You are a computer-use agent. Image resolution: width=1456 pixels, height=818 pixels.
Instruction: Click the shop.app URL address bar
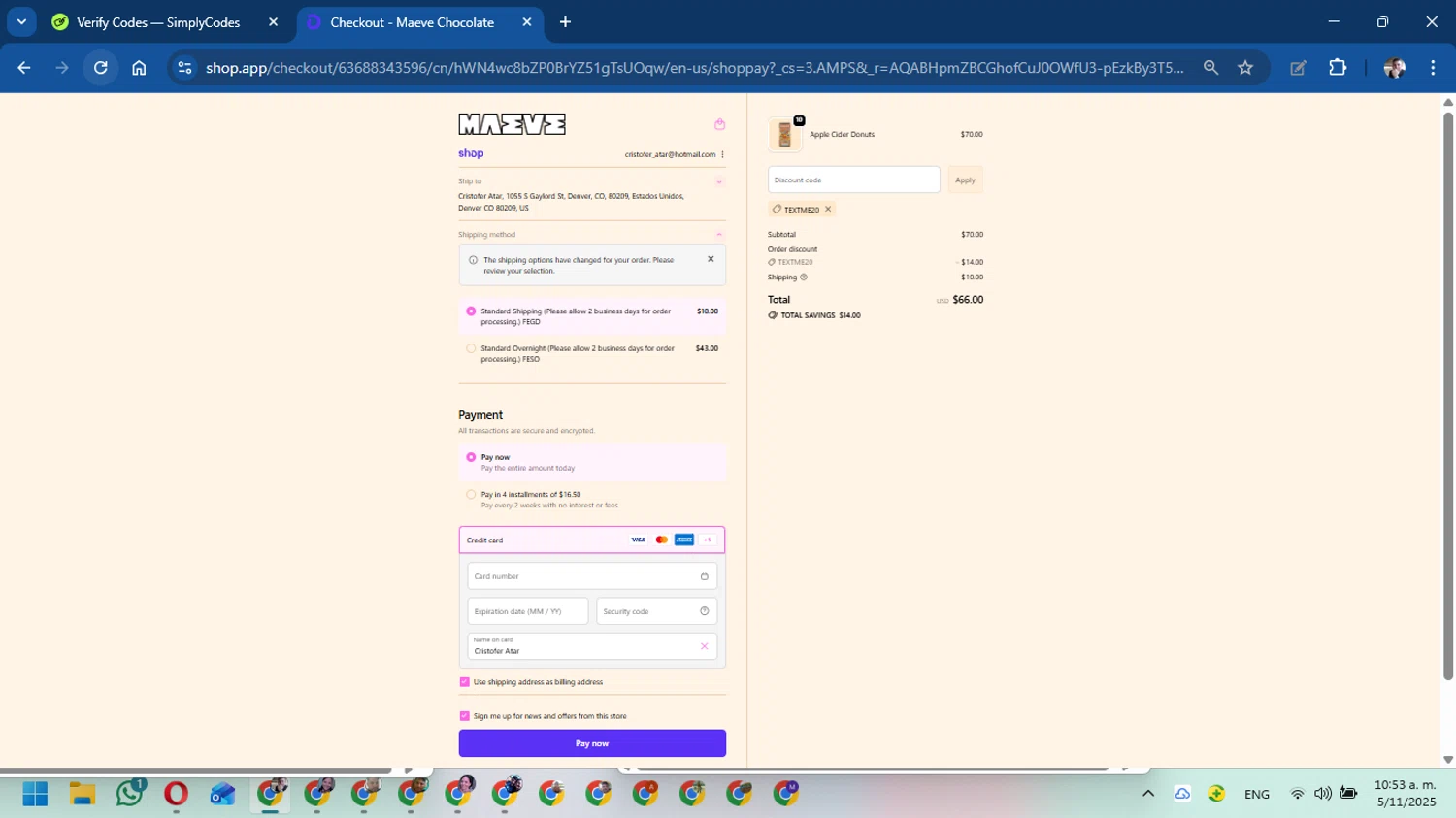tap(694, 68)
